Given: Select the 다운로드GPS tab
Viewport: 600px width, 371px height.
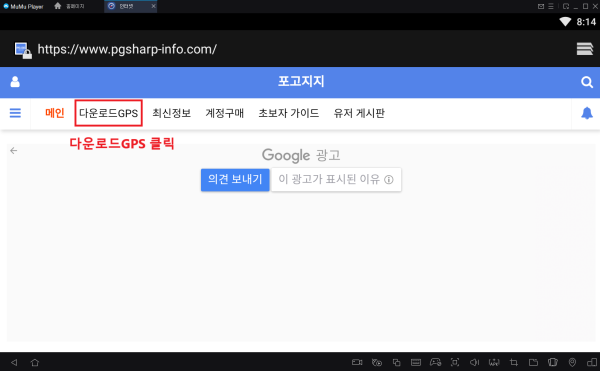Looking at the screenshot, I should click(109, 113).
